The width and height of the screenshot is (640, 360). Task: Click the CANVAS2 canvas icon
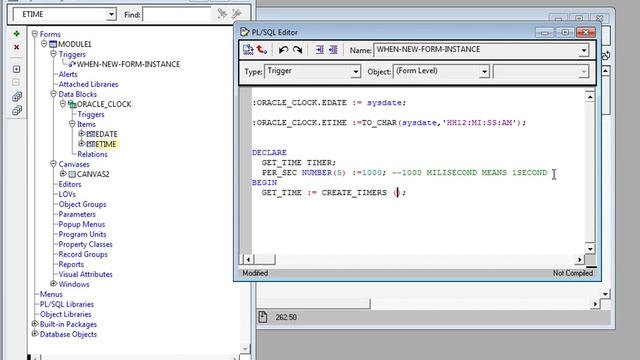(x=72, y=174)
